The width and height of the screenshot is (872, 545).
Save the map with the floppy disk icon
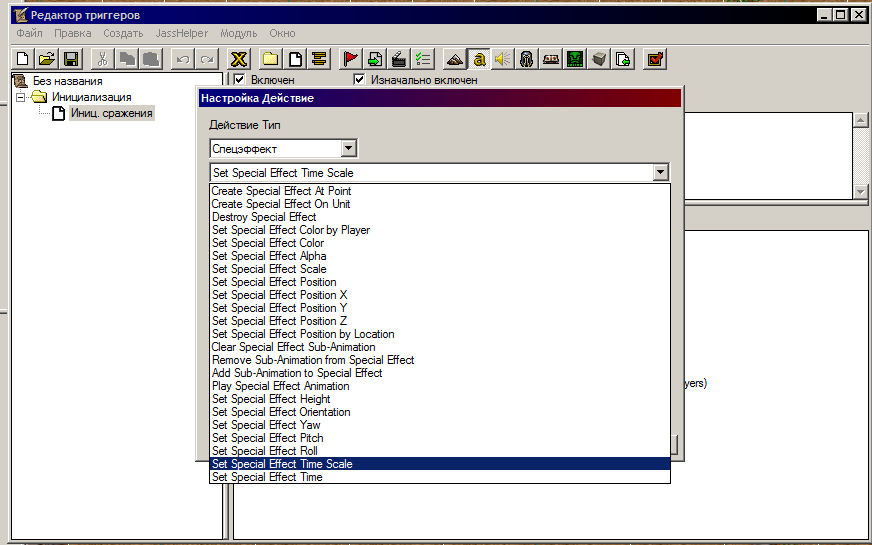71,58
